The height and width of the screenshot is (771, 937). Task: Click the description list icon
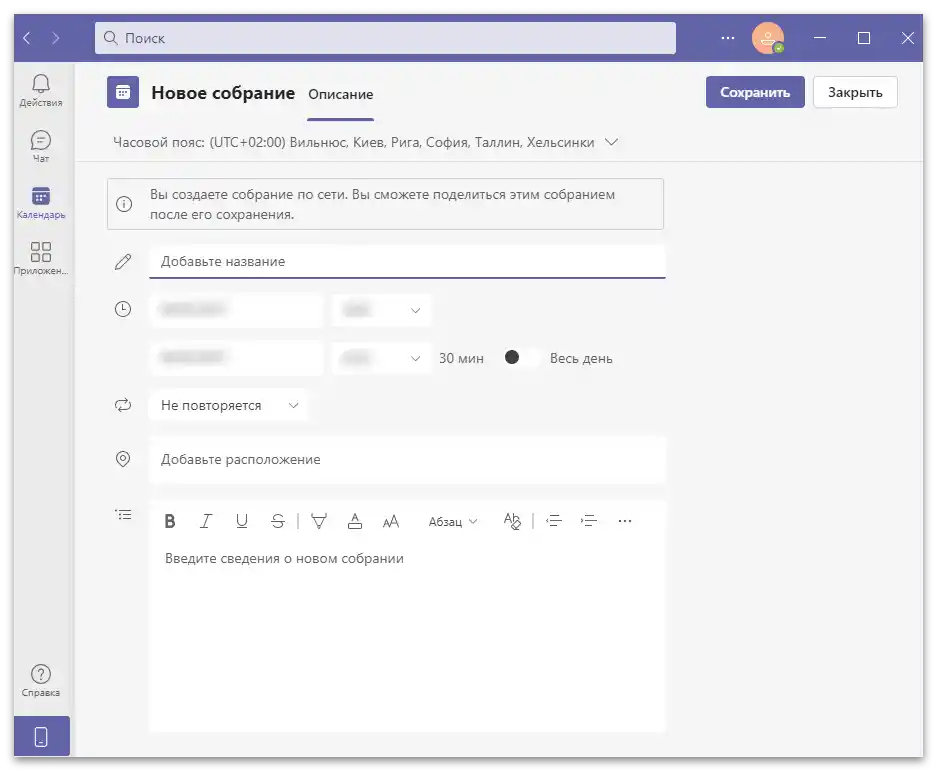point(123,515)
